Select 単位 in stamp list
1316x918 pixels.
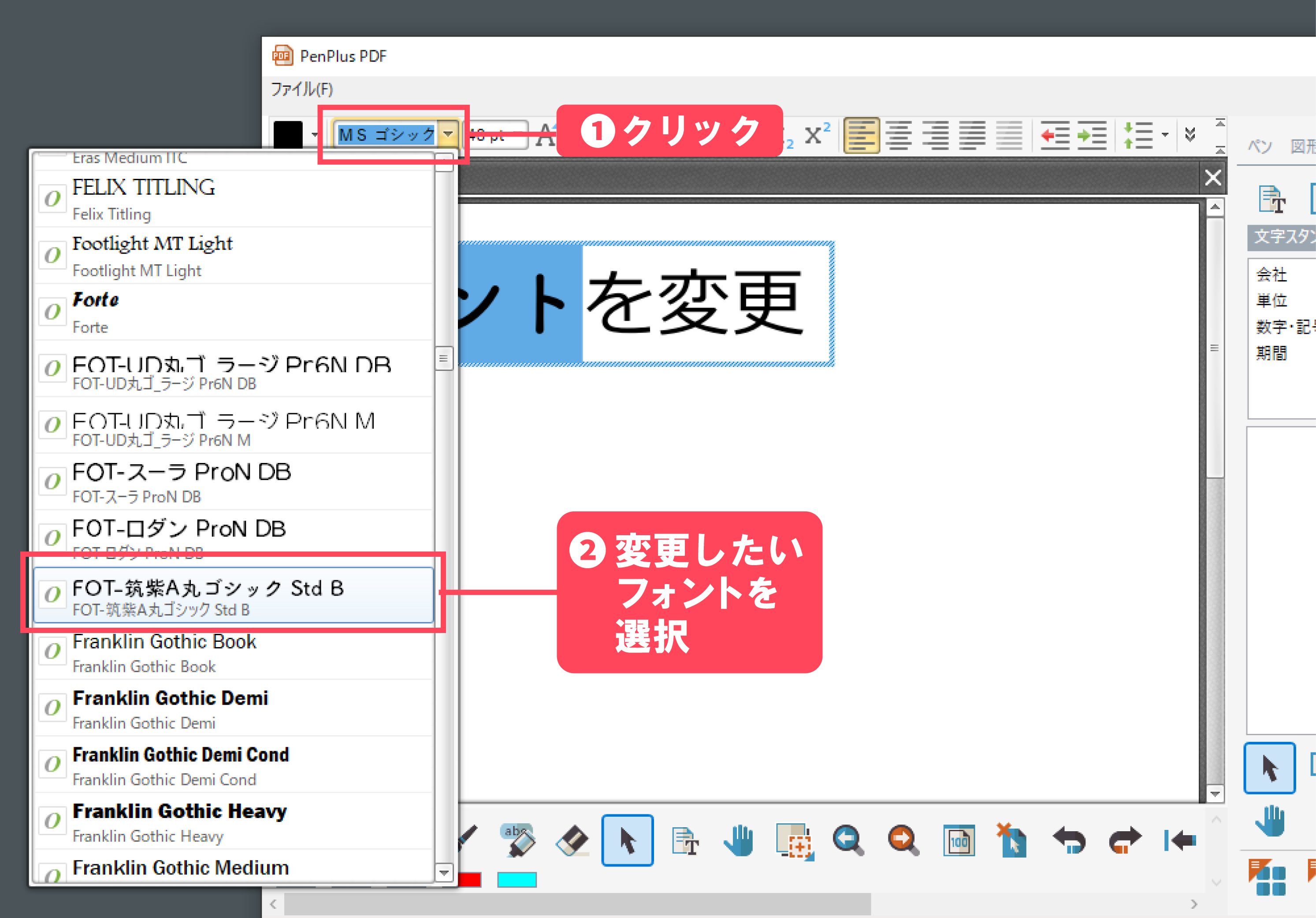pos(1271,300)
